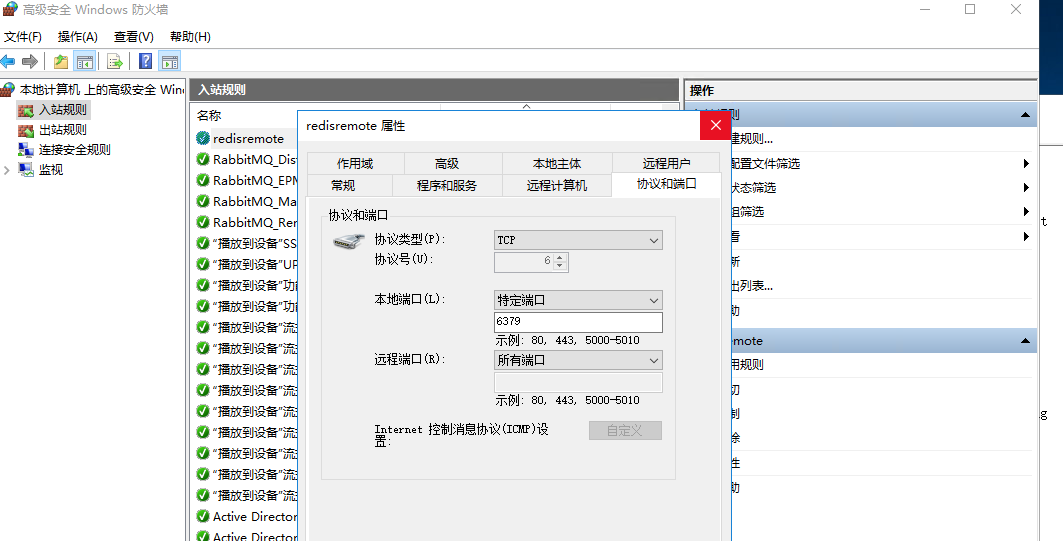Viewport: 1063px width, 541px height.
Task: Select the 协议和端口 tab
Action: (x=666, y=184)
